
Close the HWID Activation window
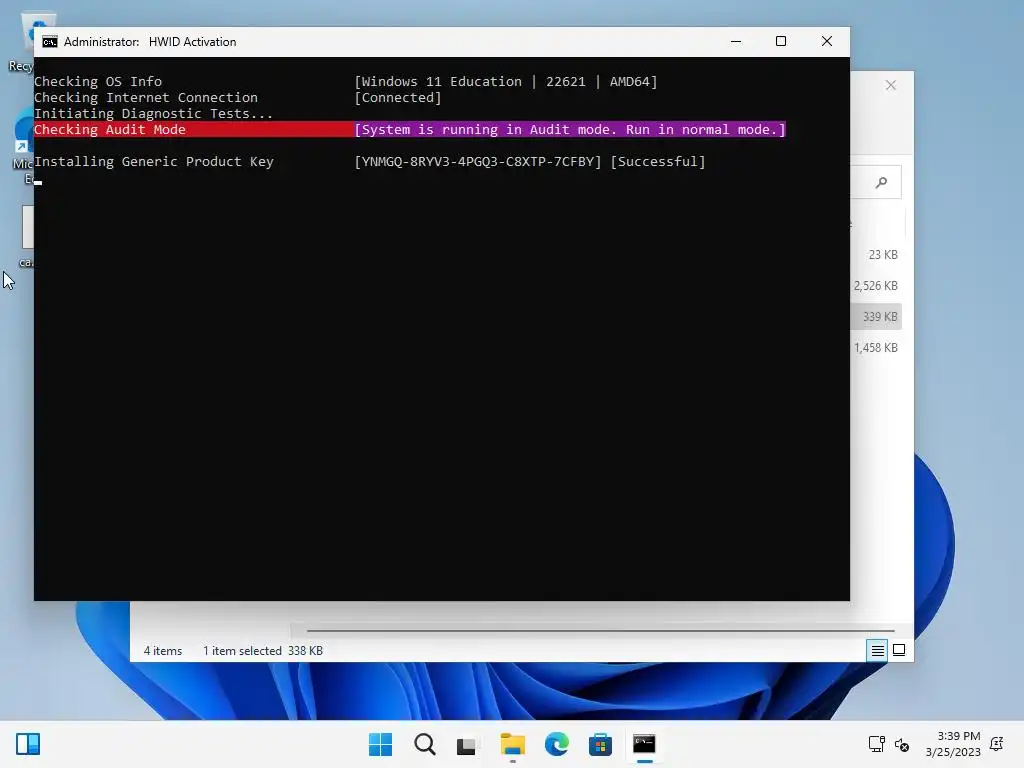coord(827,42)
